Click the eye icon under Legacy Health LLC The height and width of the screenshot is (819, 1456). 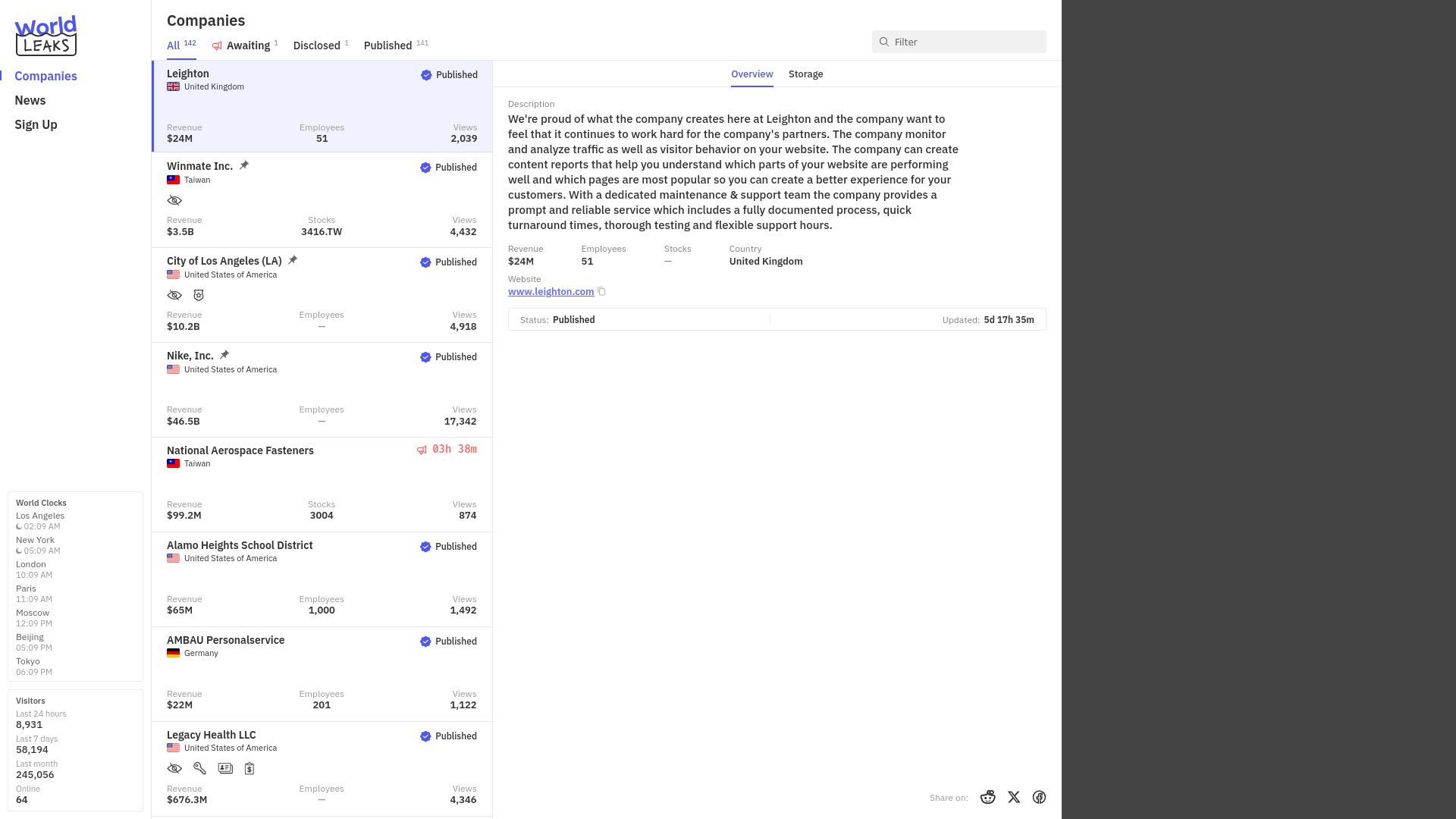[174, 768]
